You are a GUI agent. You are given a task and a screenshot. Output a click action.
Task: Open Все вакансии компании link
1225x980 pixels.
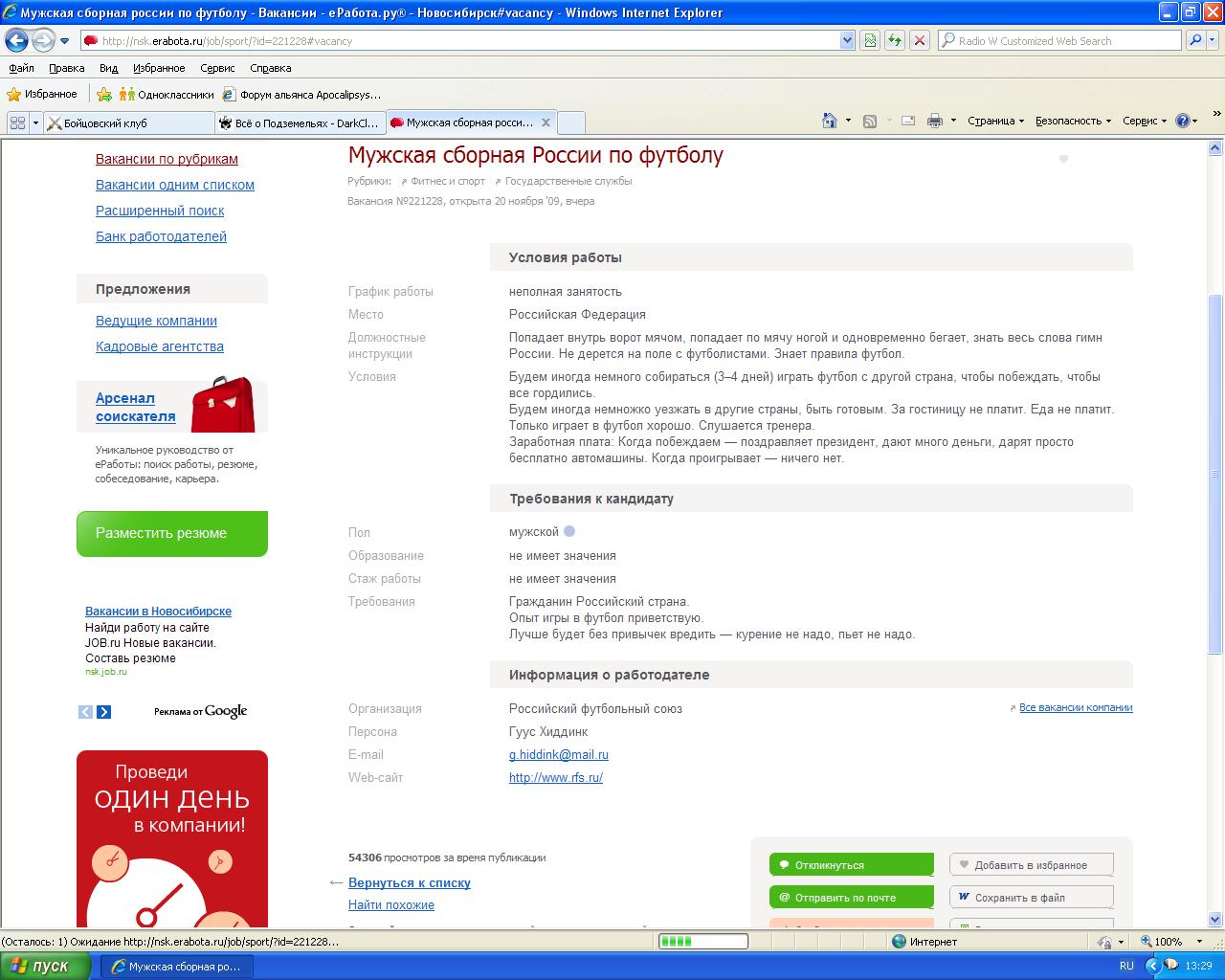tap(1076, 707)
